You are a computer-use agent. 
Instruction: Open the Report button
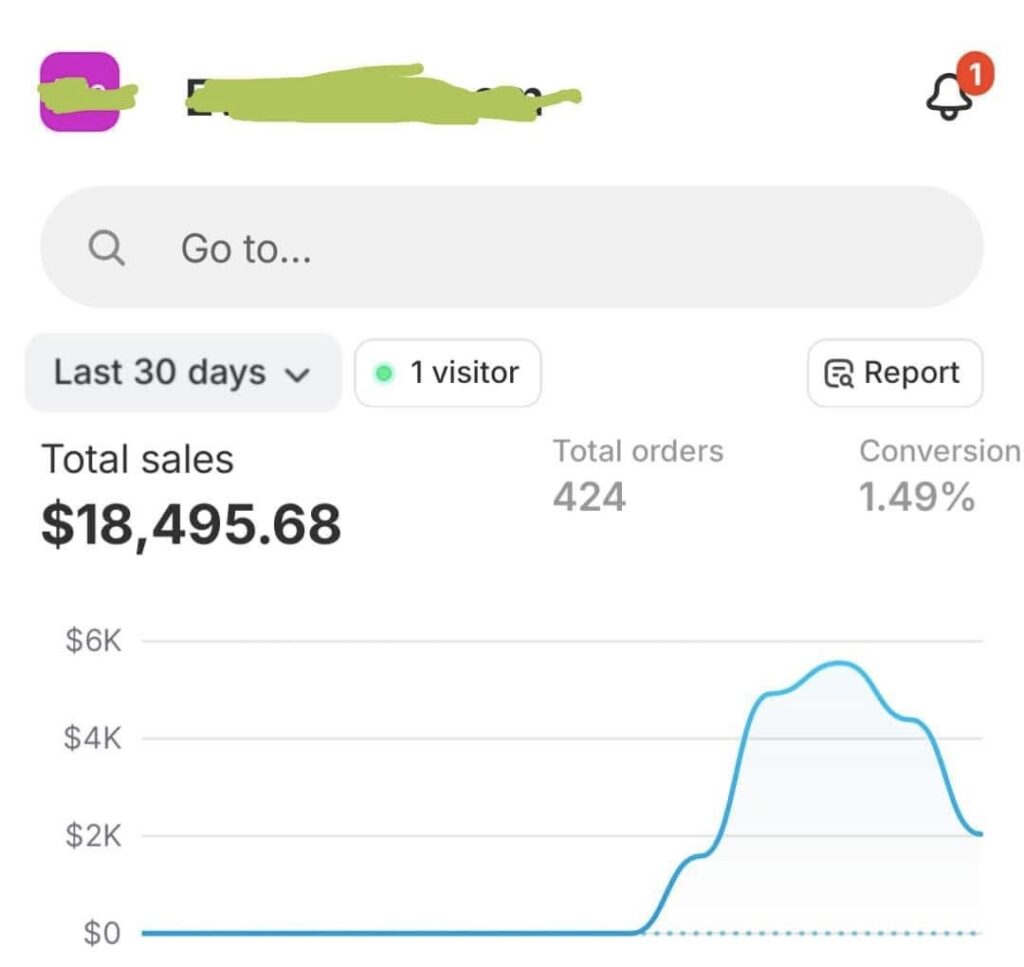[895, 373]
